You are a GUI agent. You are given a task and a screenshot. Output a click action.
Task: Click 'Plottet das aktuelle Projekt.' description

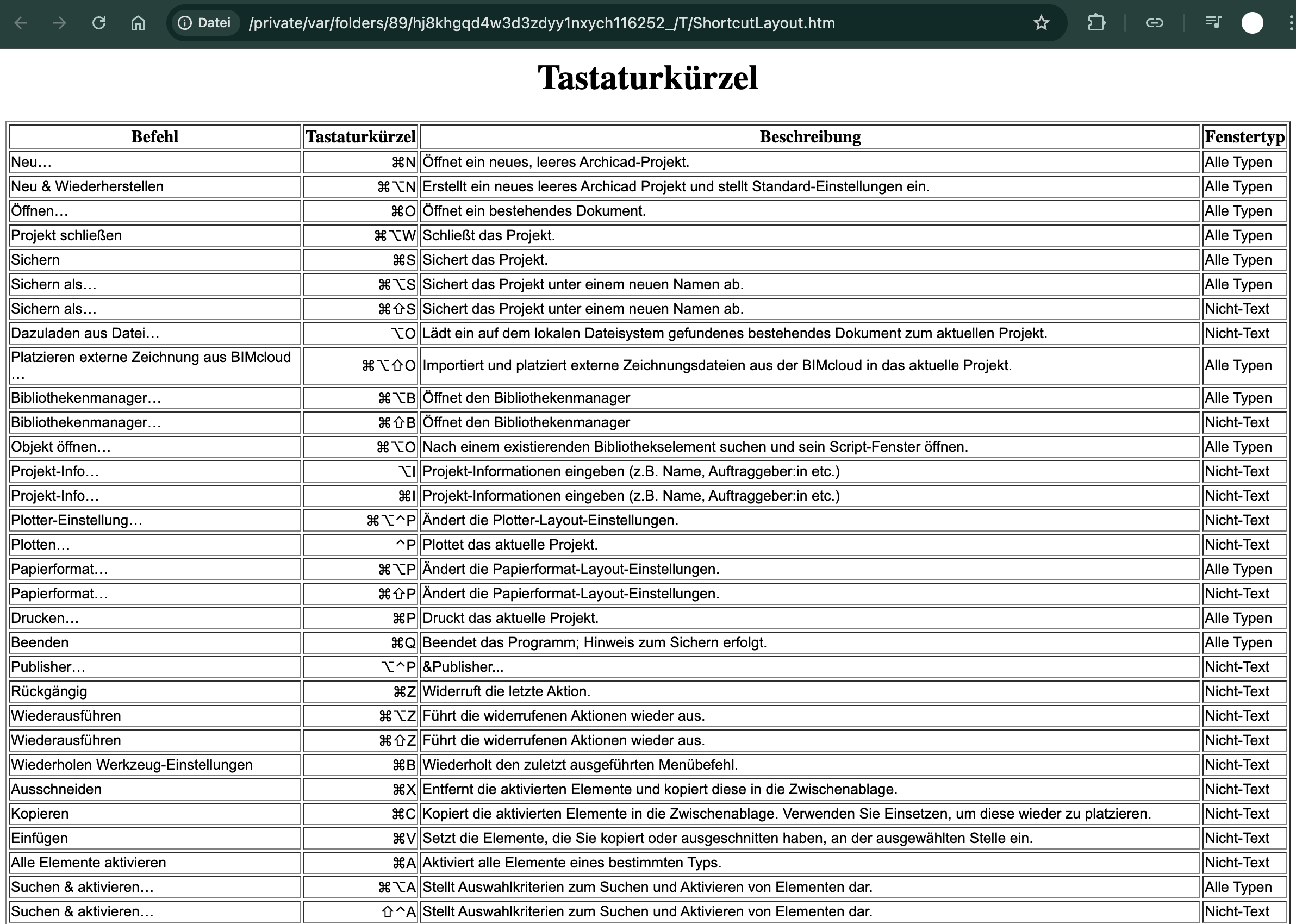click(x=510, y=545)
